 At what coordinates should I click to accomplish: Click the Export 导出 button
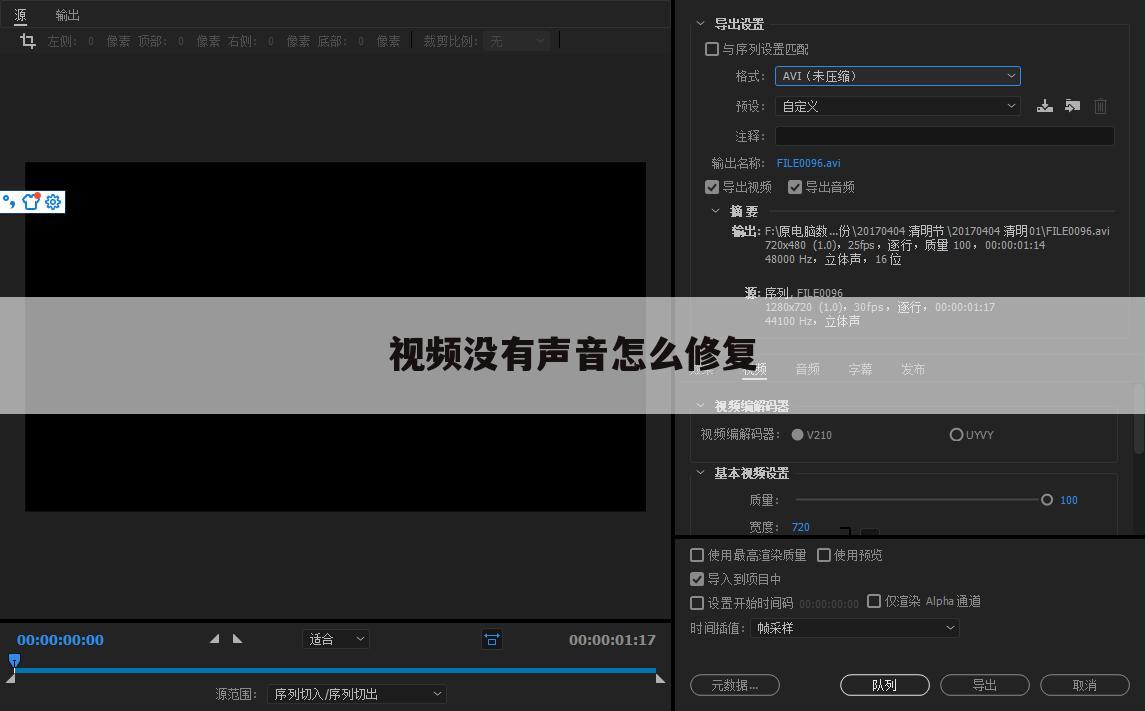[984, 685]
